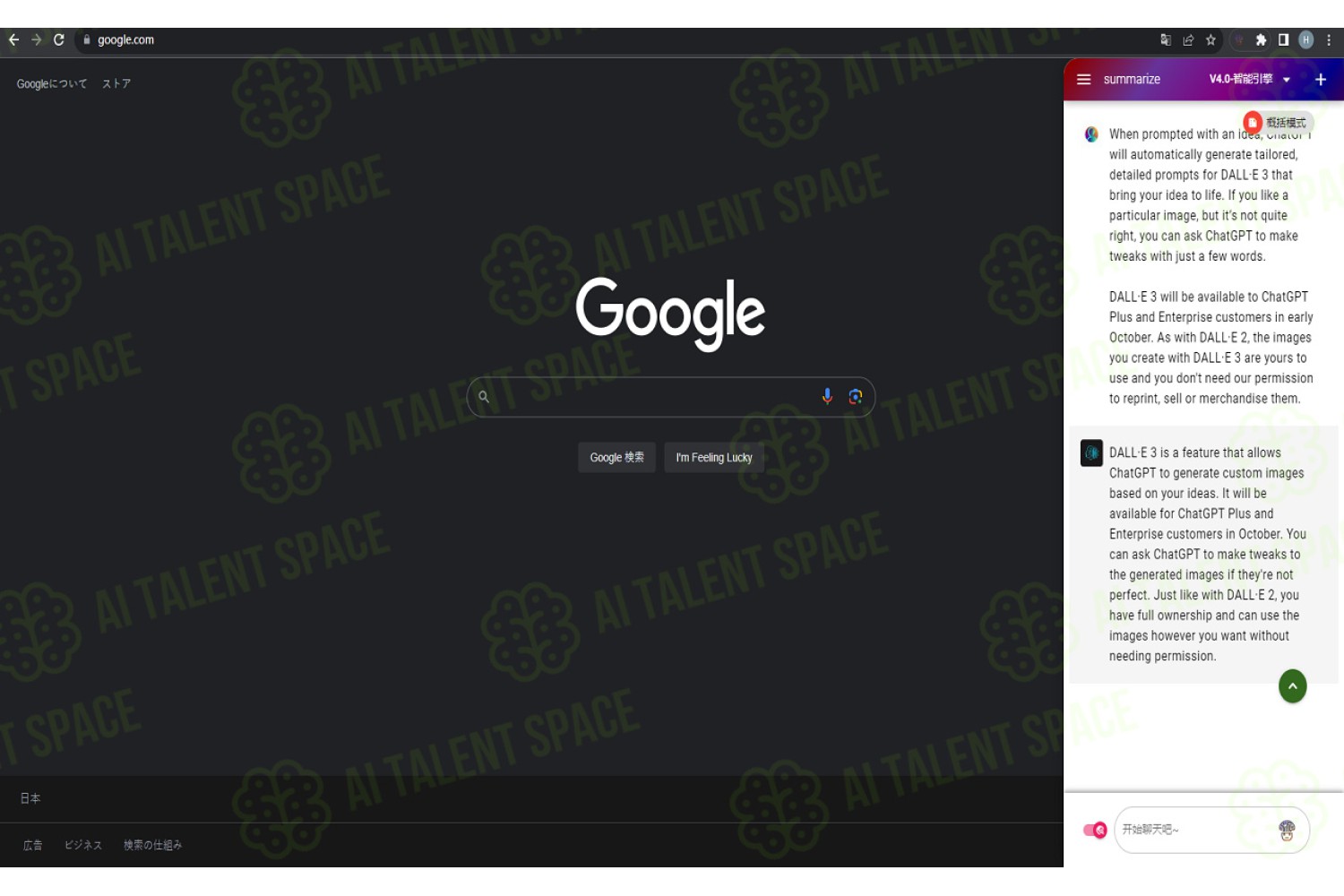Open the 広告 footer link
This screenshot has height=896, width=1344.
(x=33, y=845)
